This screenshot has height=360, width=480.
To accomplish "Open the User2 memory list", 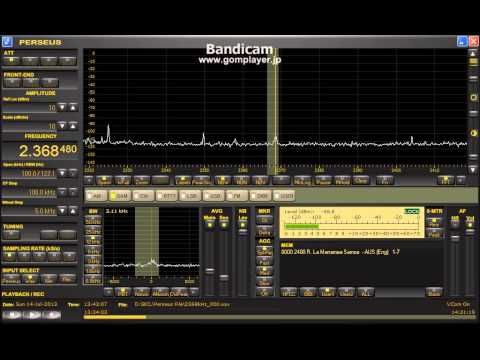I will click(x=347, y=292).
